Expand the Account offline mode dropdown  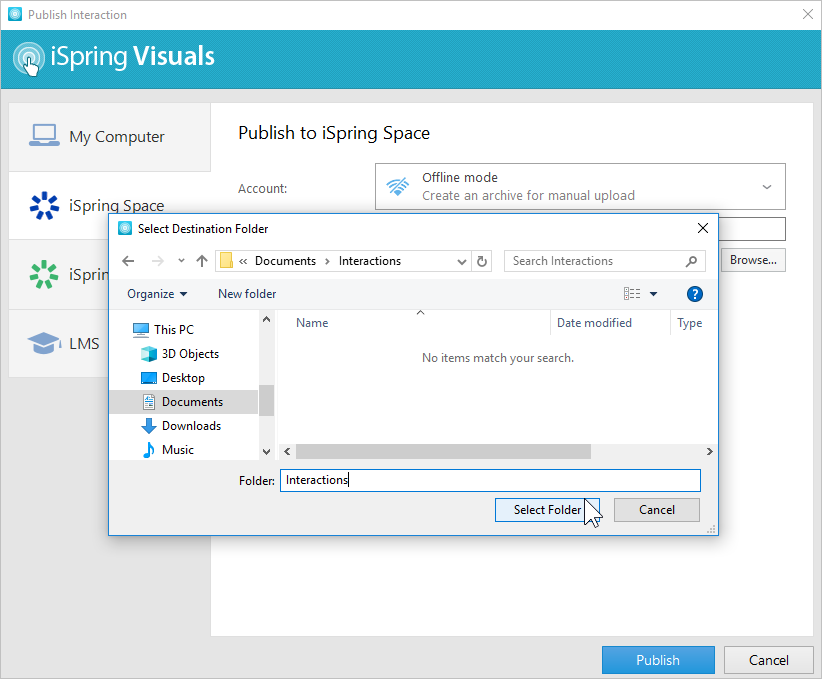click(766, 187)
